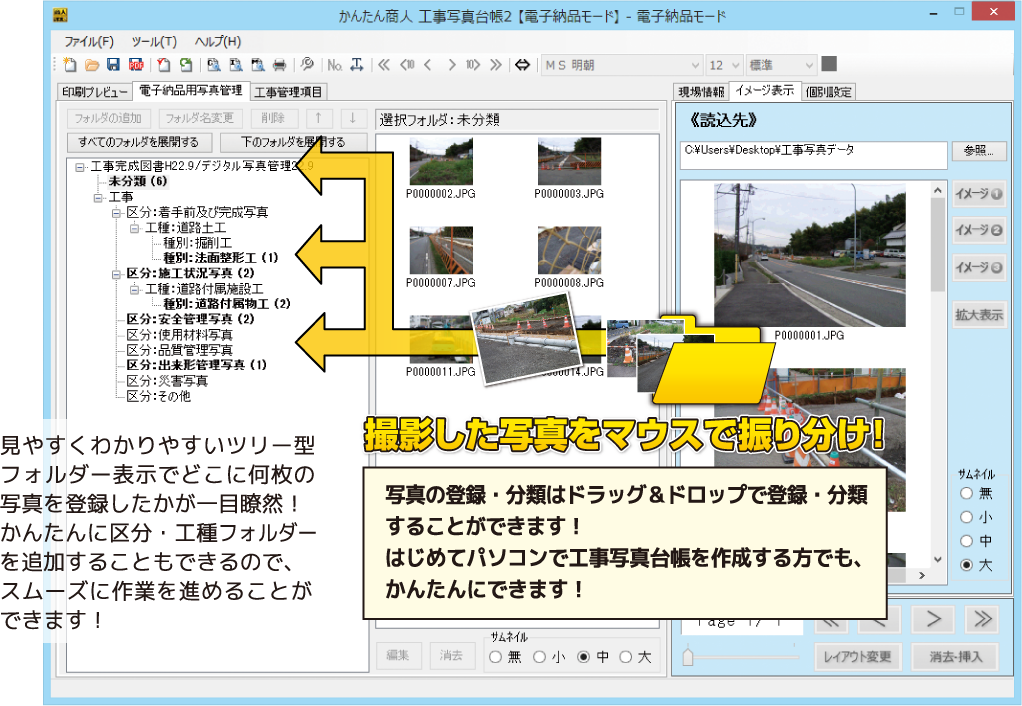Click the No. numbering toolbar icon
Image resolution: width=1022 pixels, height=706 pixels.
[x=334, y=65]
